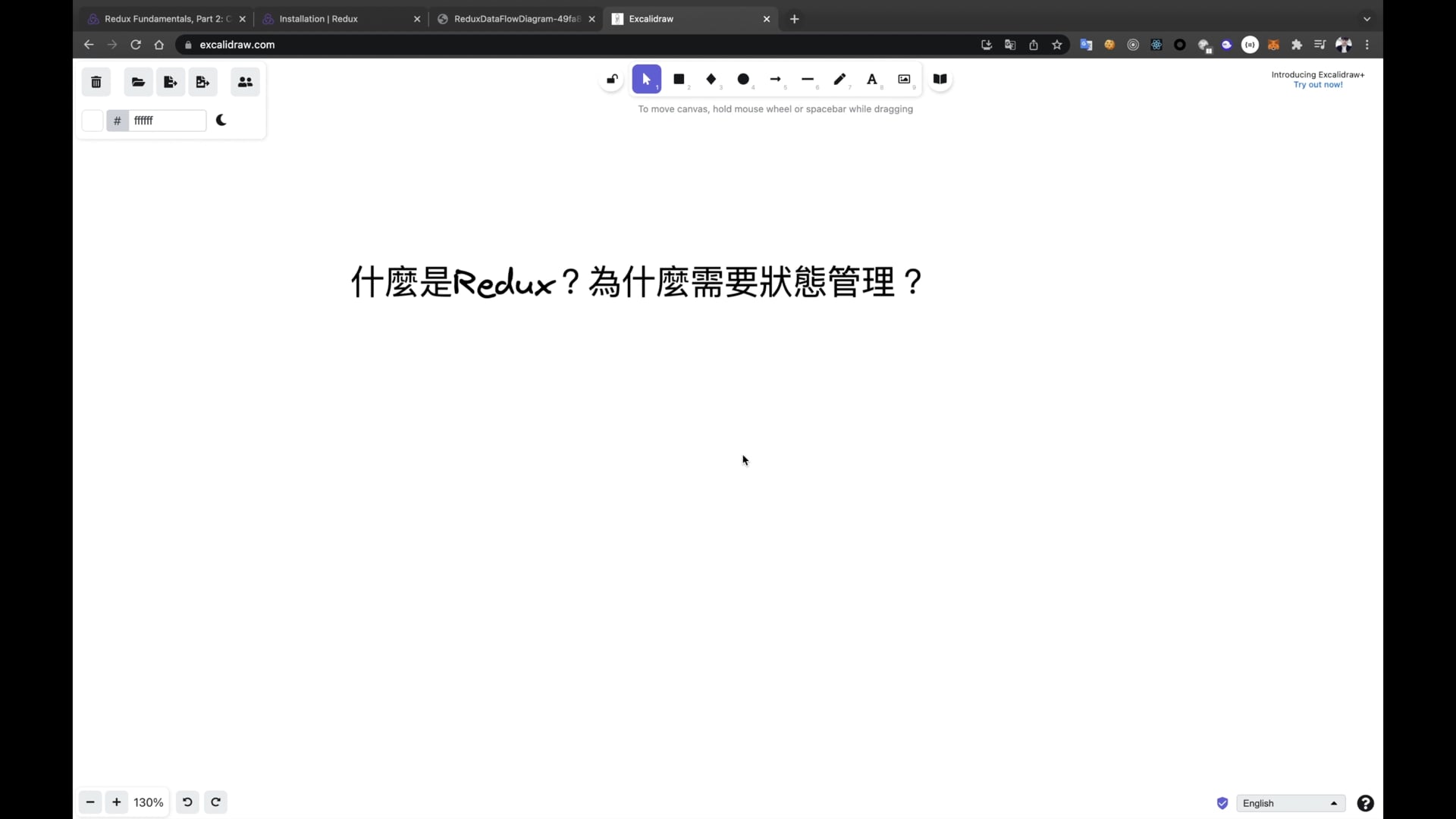
Task: Pick the freehand Draw pencil tool
Action: pos(840,79)
